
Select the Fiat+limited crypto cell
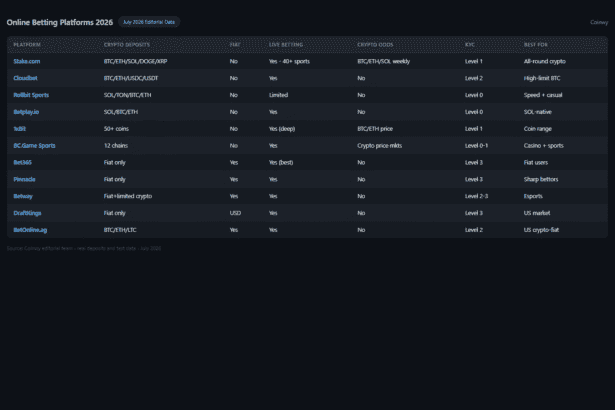point(128,196)
